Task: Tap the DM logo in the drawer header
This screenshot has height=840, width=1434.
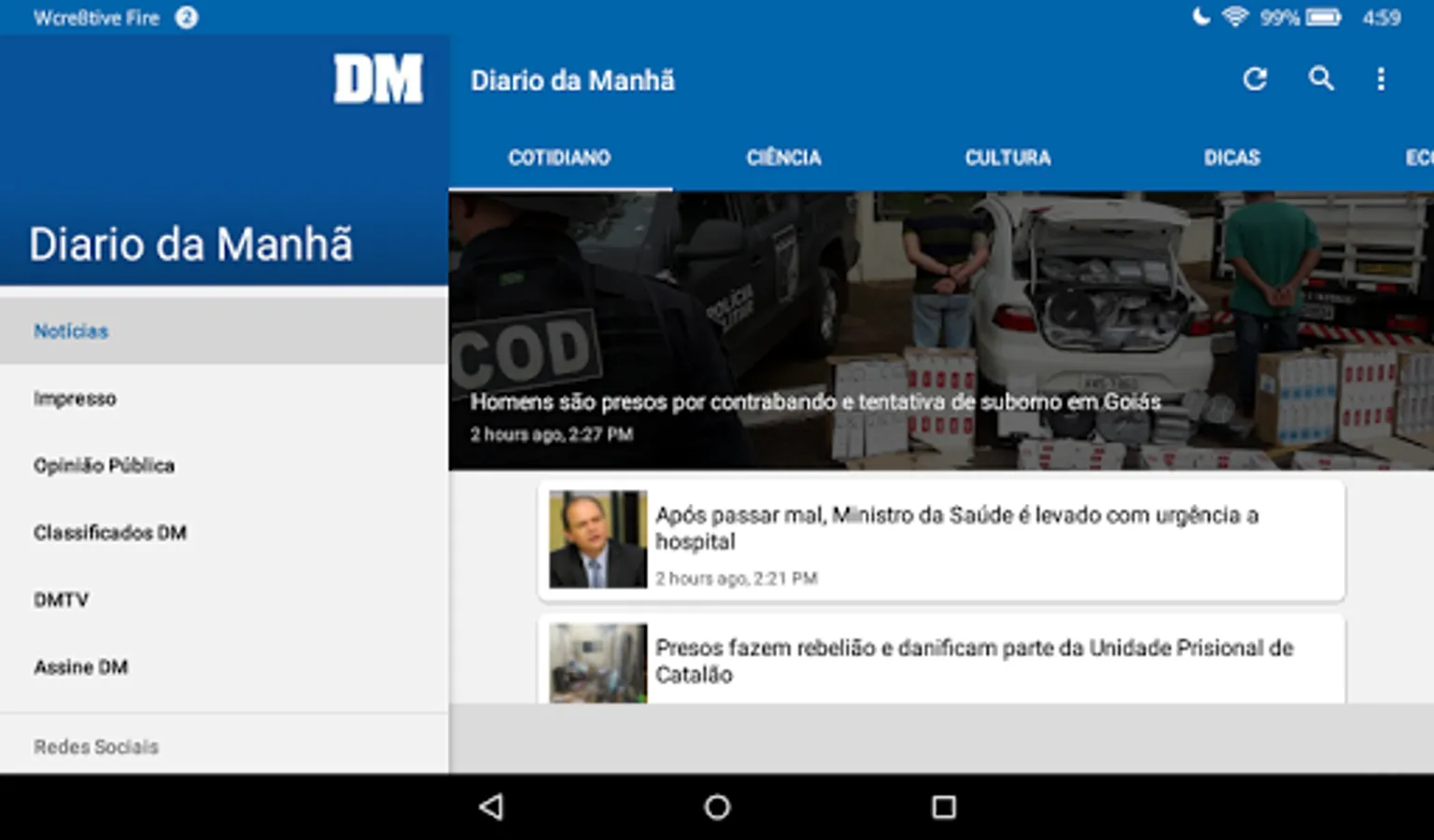Action: (379, 79)
